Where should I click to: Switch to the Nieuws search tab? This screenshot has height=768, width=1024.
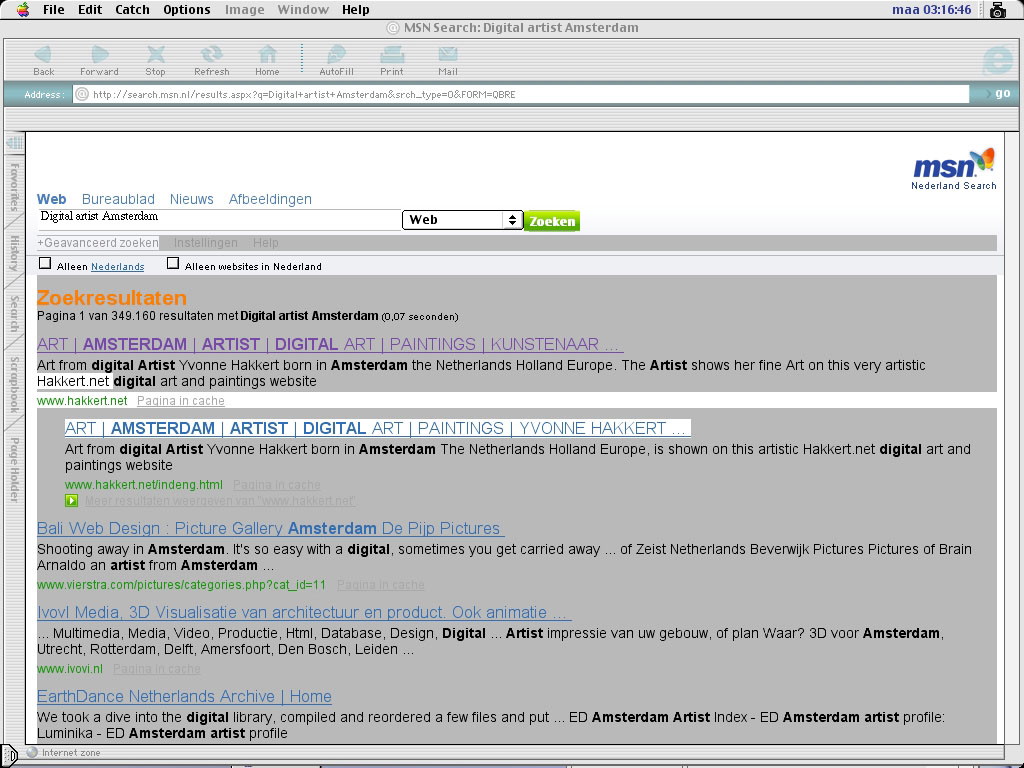(191, 199)
